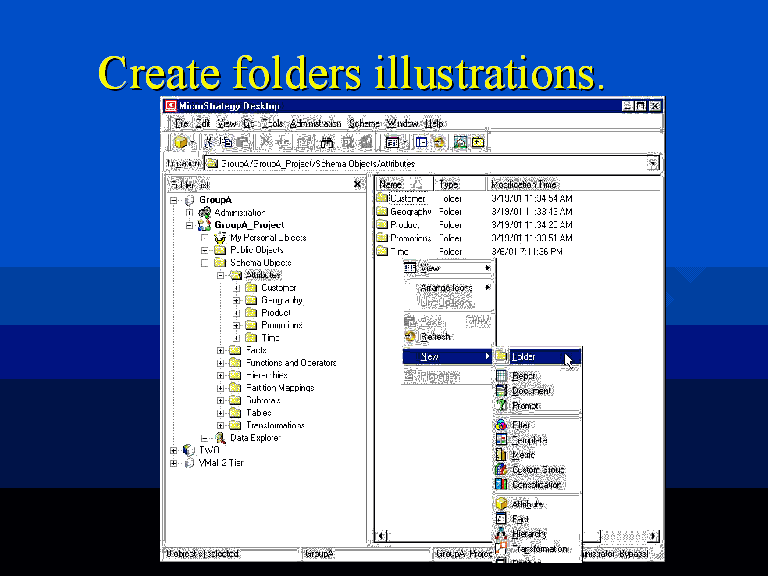Choose Report from the New submenu
The image size is (768, 576).
click(524, 376)
